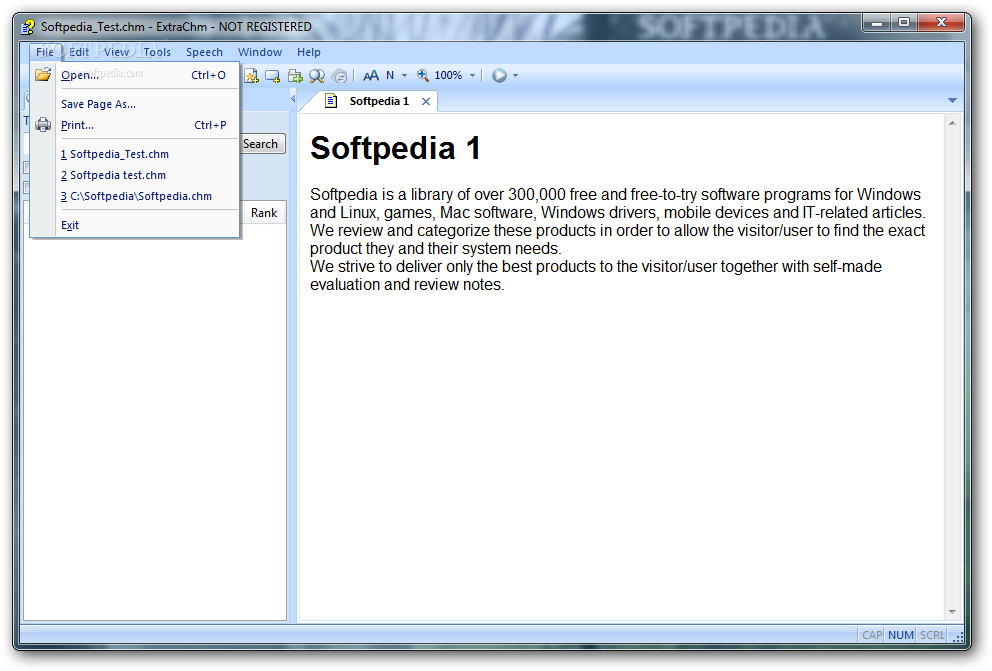Switch to the Softpedia 1 tab
The image size is (992, 671).
click(379, 101)
